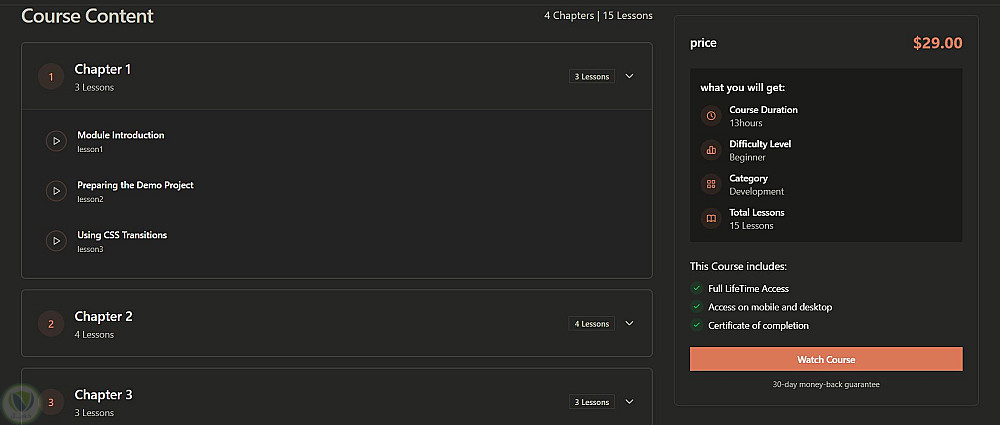Image resolution: width=1000 pixels, height=425 pixels.
Task: Expand Chapter 2 with the chevron arrow
Action: click(x=629, y=323)
